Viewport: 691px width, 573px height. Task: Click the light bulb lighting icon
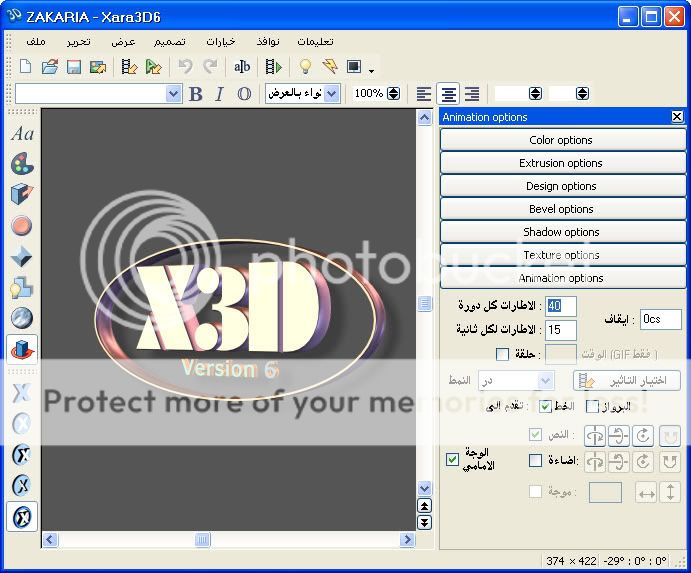305,67
